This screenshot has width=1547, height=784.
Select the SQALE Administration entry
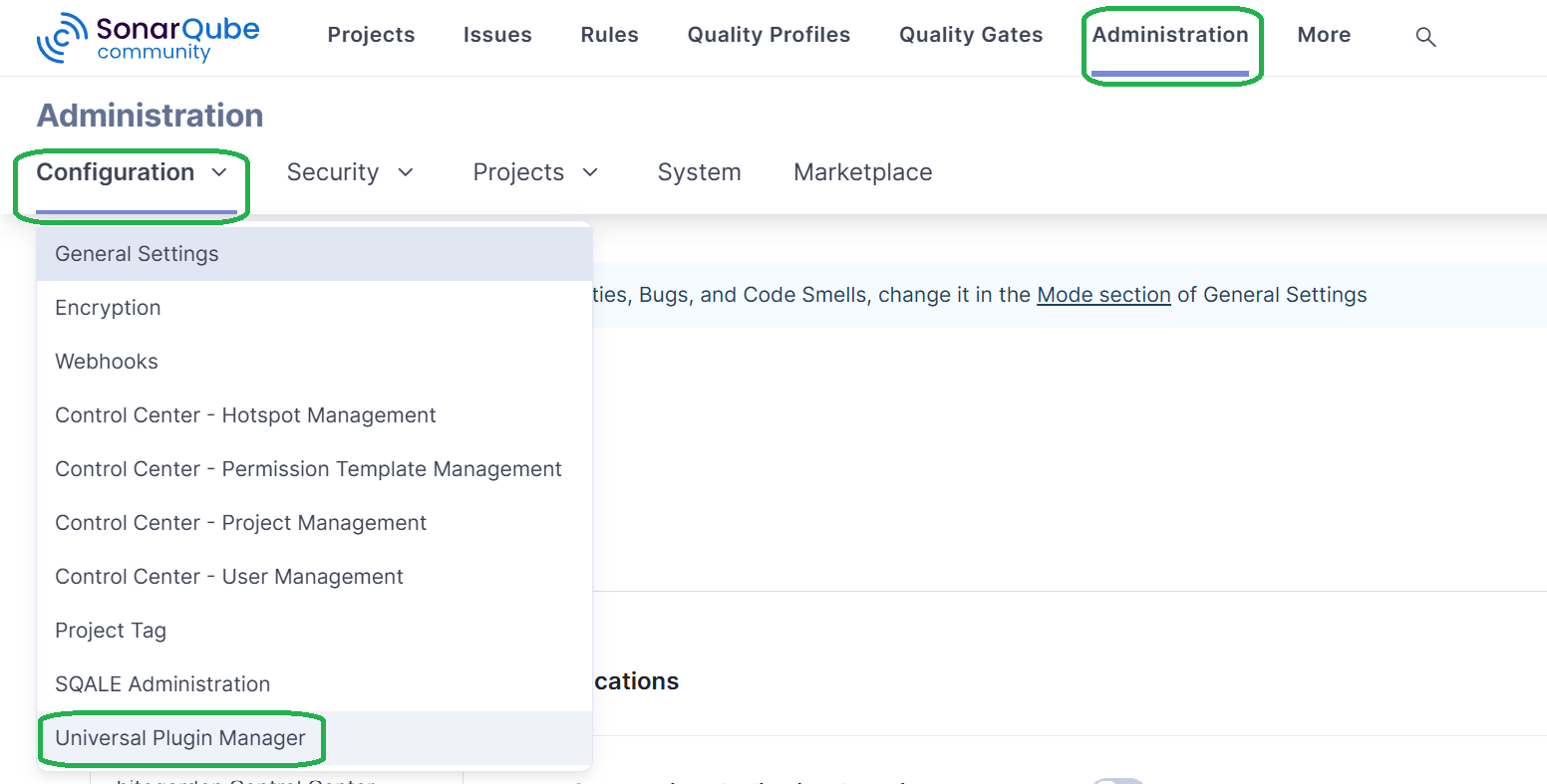[162, 684]
